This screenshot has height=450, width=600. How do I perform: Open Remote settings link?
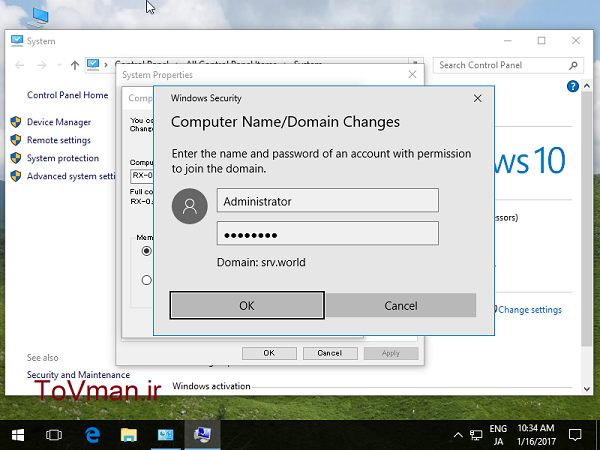59,140
